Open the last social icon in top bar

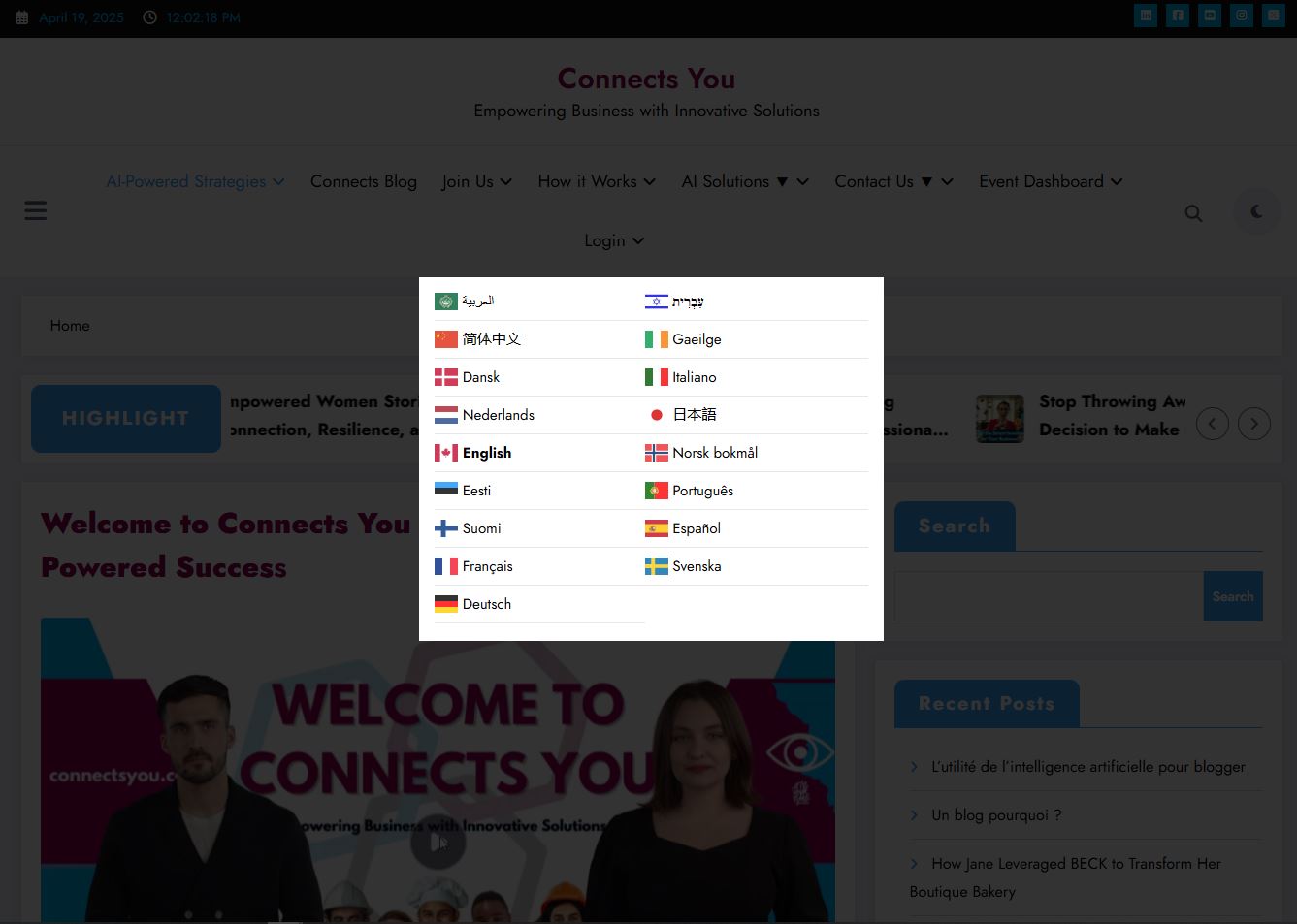[x=1274, y=16]
